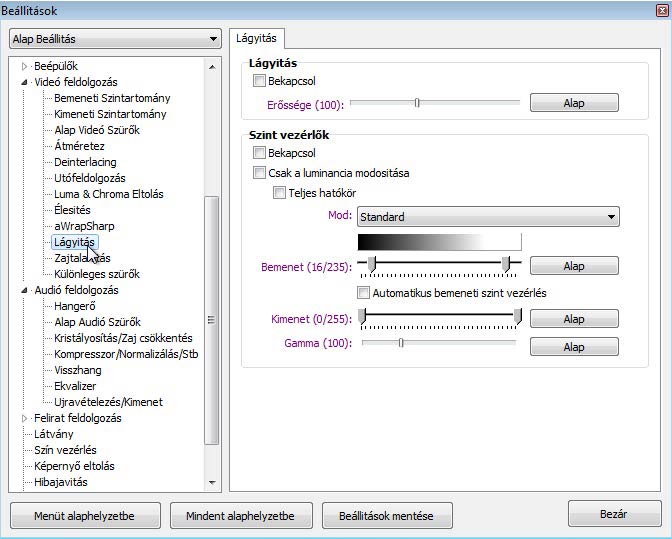Select Zajtalanitás in the settings tree
Viewport: 672px width, 539px height.
tap(82, 258)
